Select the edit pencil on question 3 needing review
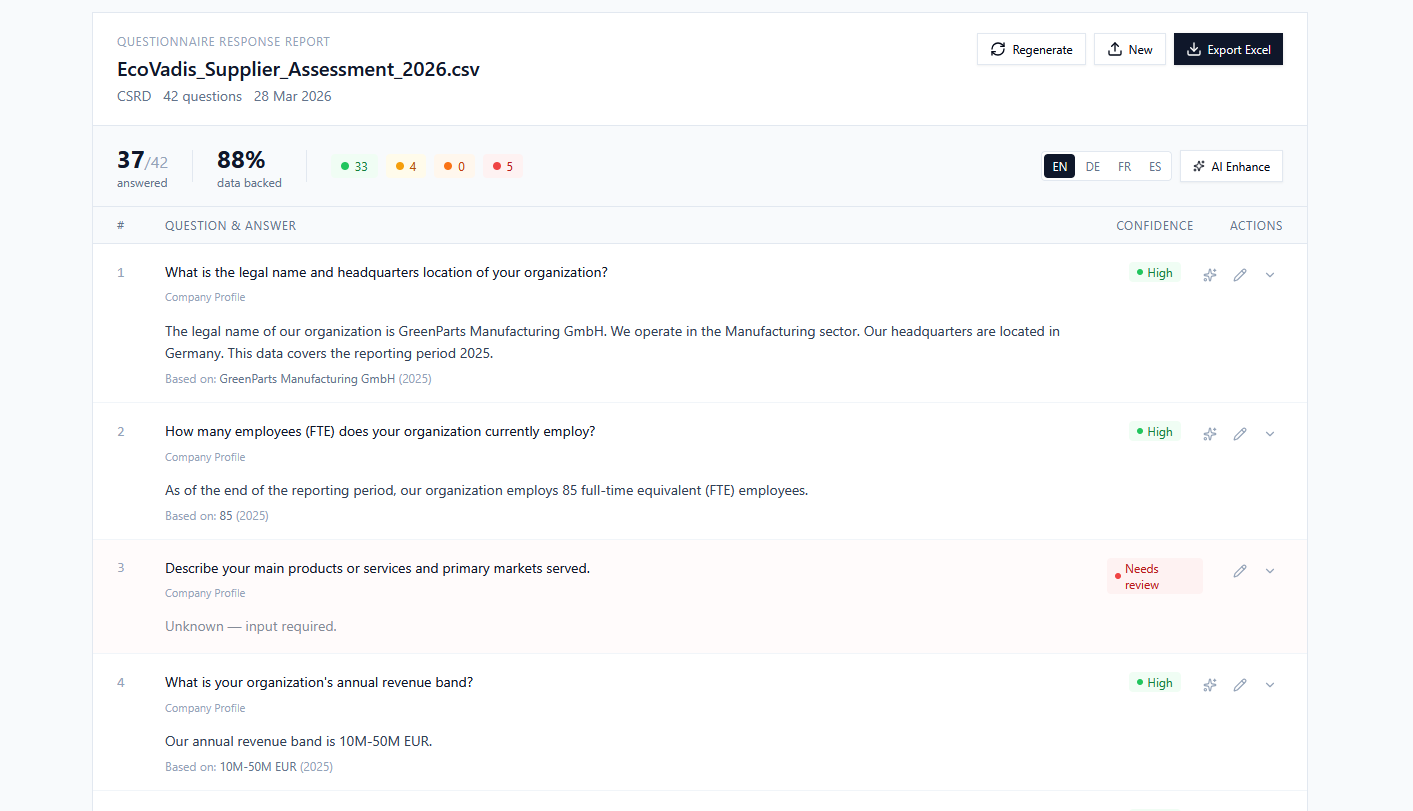The image size is (1413, 811). pyautogui.click(x=1240, y=570)
